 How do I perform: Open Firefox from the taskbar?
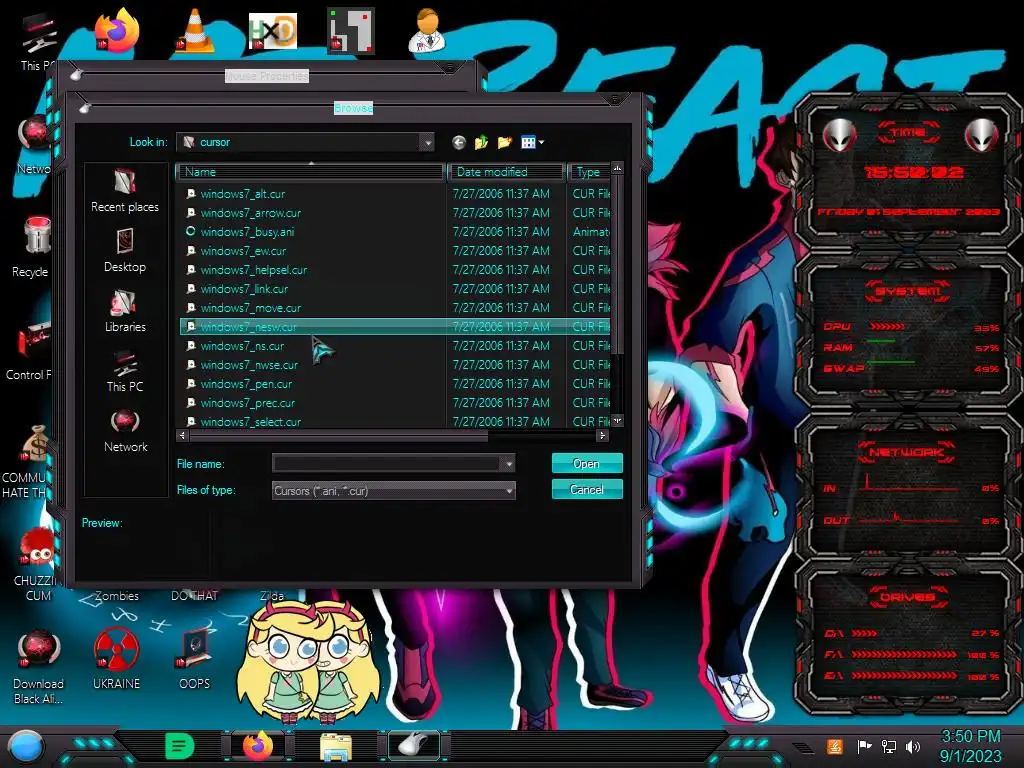click(x=257, y=746)
